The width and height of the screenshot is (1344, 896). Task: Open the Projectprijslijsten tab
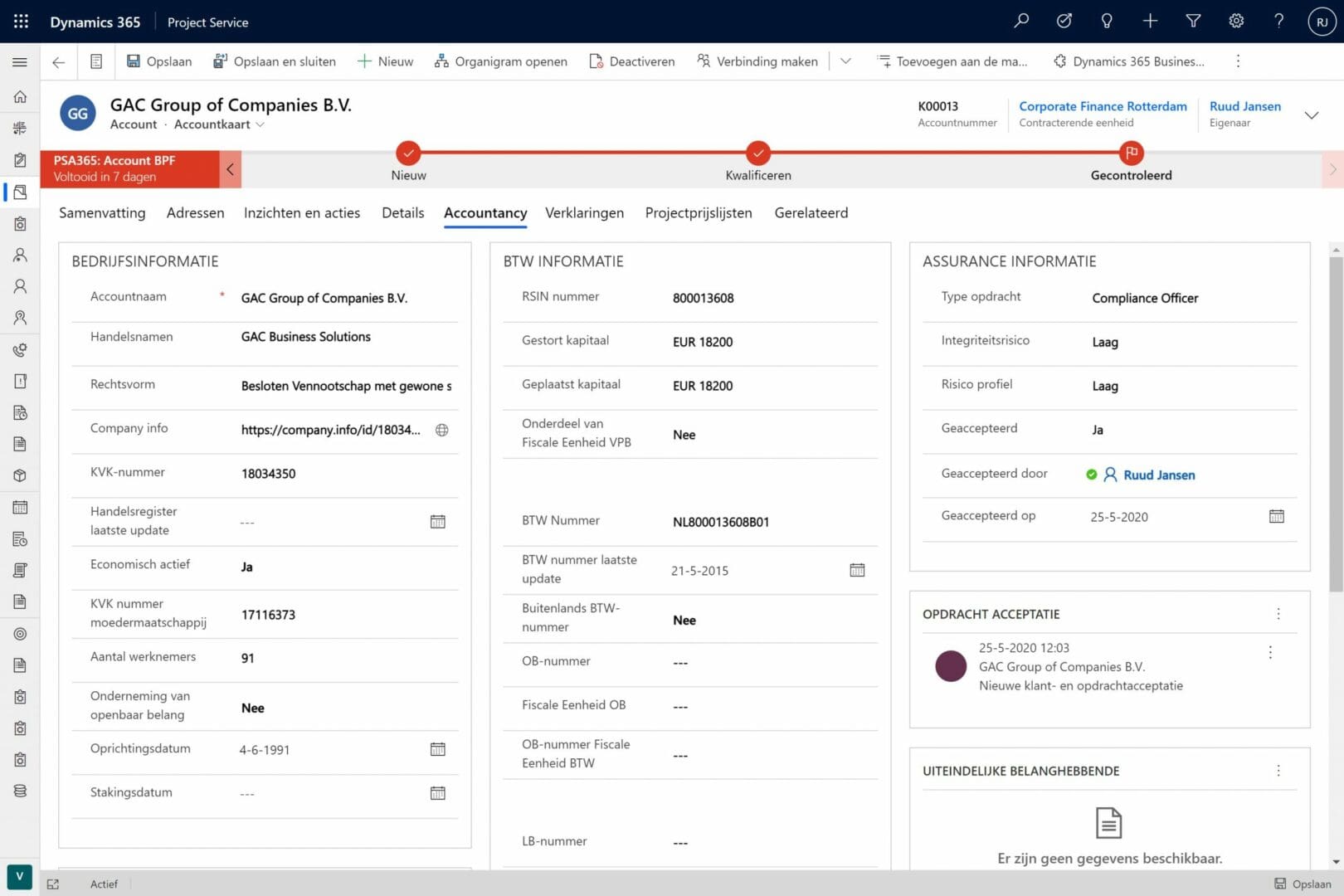[x=699, y=213]
